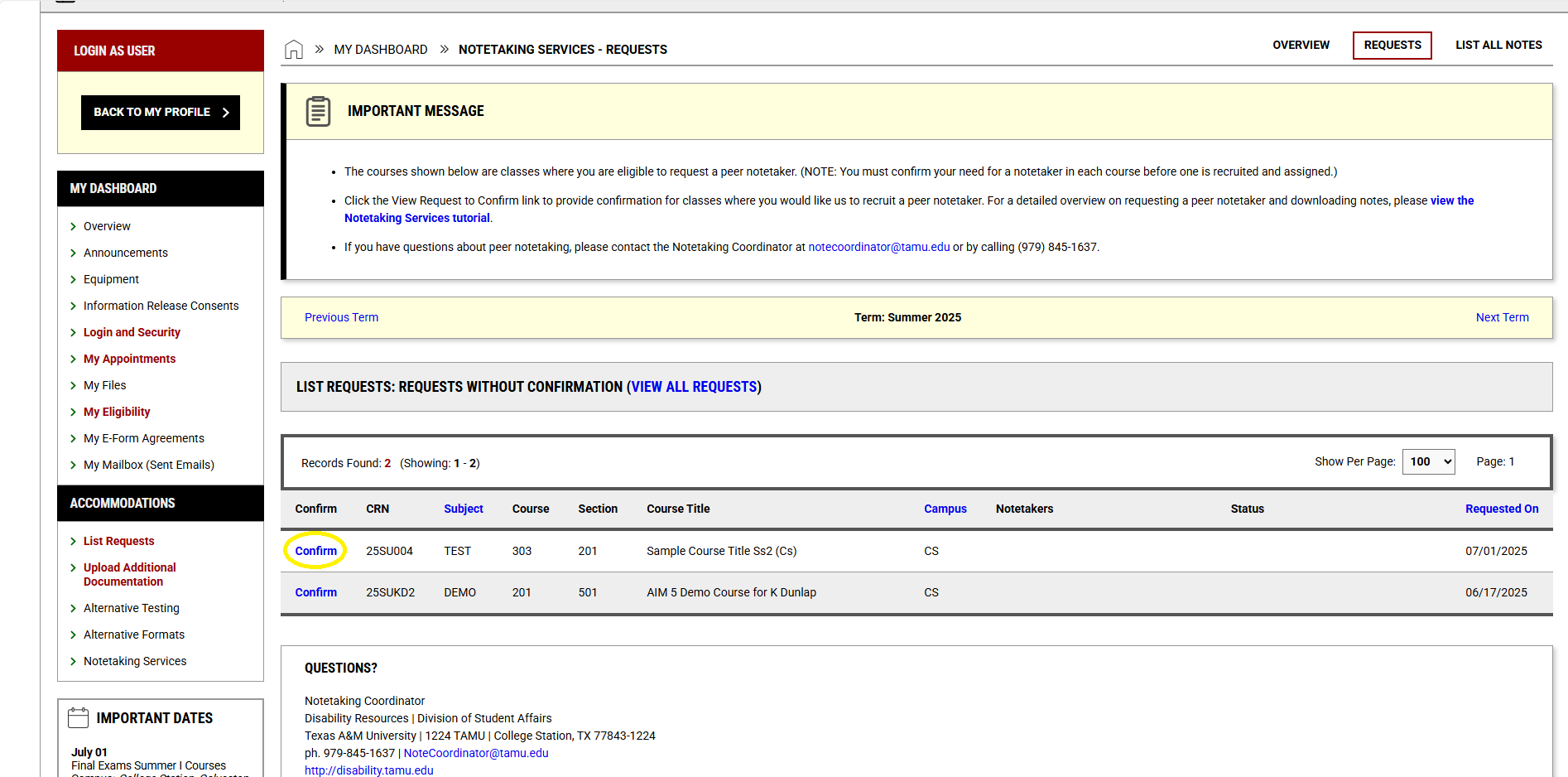The height and width of the screenshot is (777, 1568).
Task: Open My Eligibility in sidebar
Action: click(x=117, y=412)
